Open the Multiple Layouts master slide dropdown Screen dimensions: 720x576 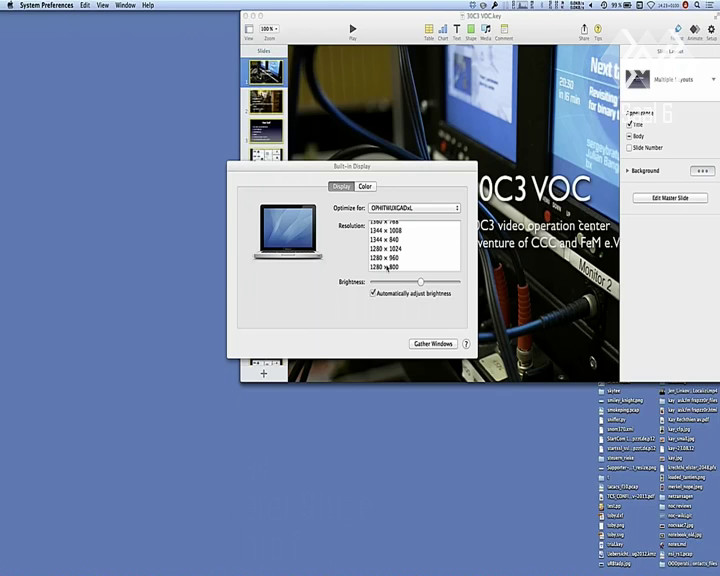670,79
